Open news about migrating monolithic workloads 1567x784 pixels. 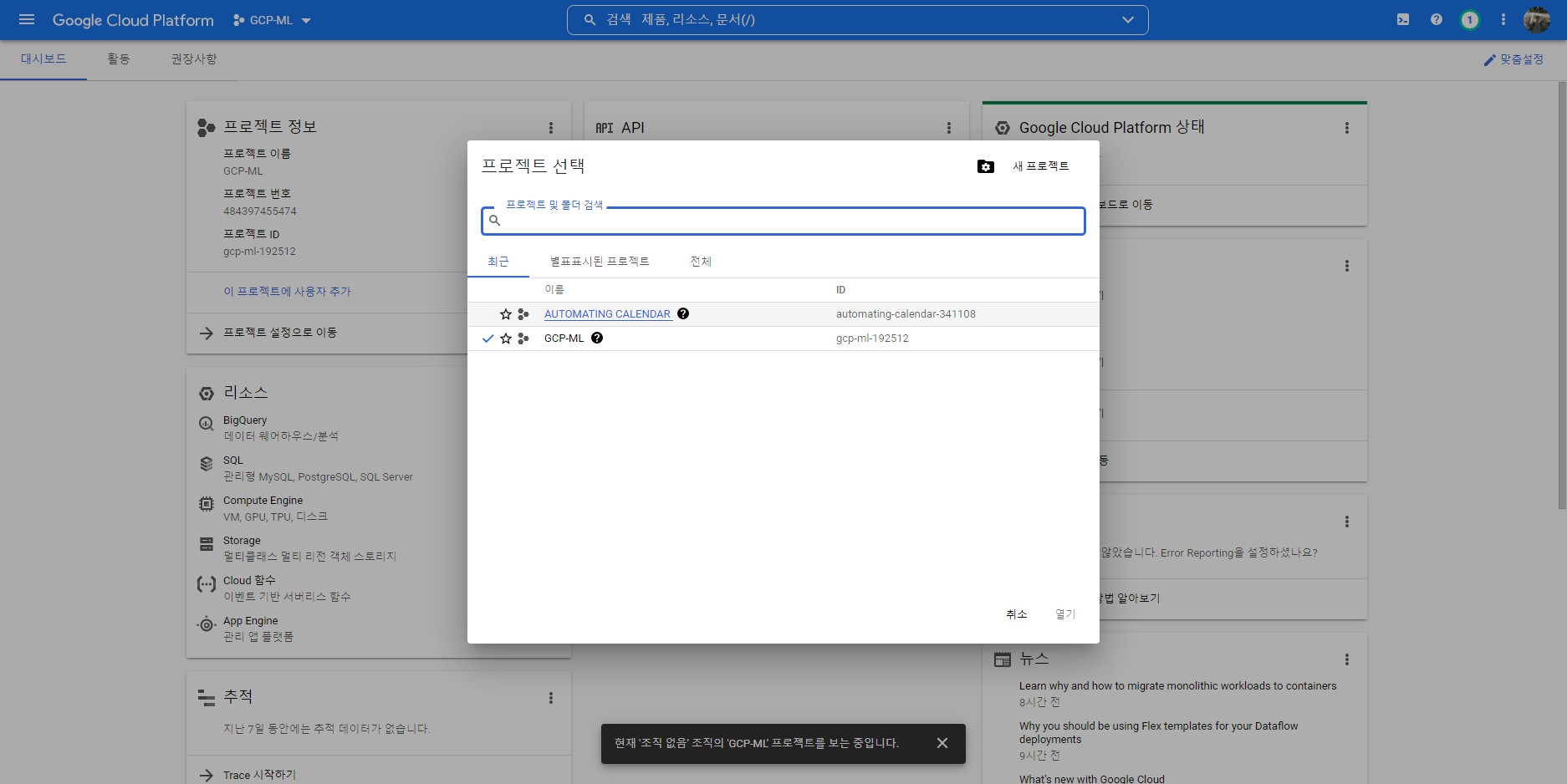[1177, 686]
